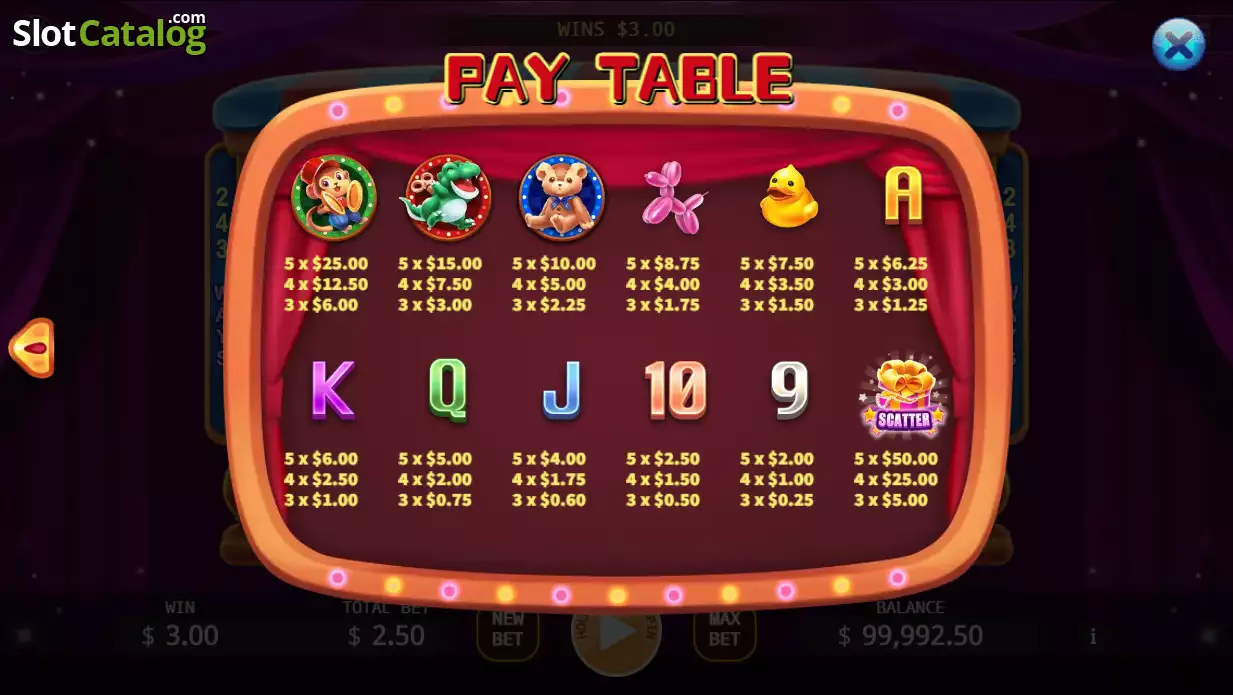This screenshot has height=695, width=1233.
Task: Go to previous page with the left arrow
Action: tap(31, 348)
